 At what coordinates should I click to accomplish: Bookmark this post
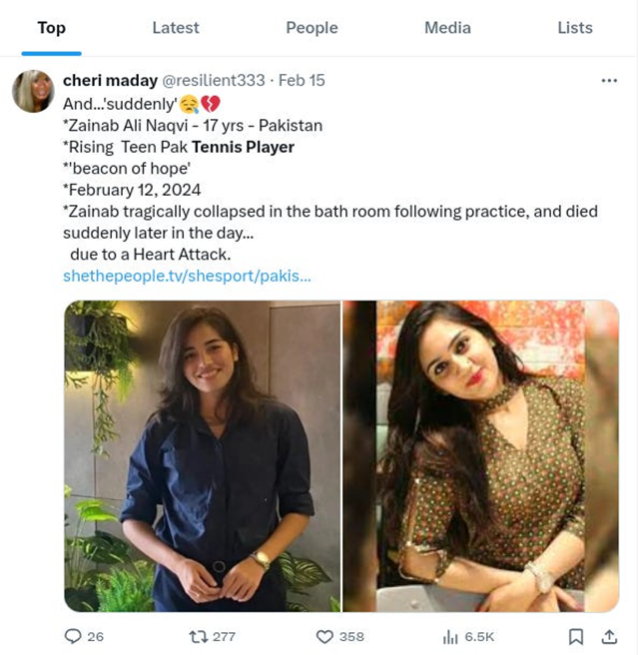[x=576, y=636]
